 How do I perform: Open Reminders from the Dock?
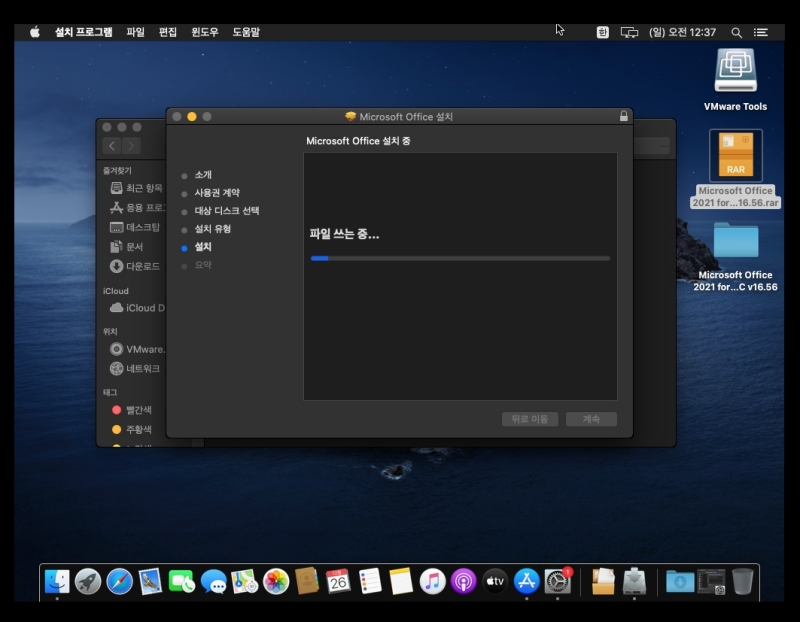(370, 581)
